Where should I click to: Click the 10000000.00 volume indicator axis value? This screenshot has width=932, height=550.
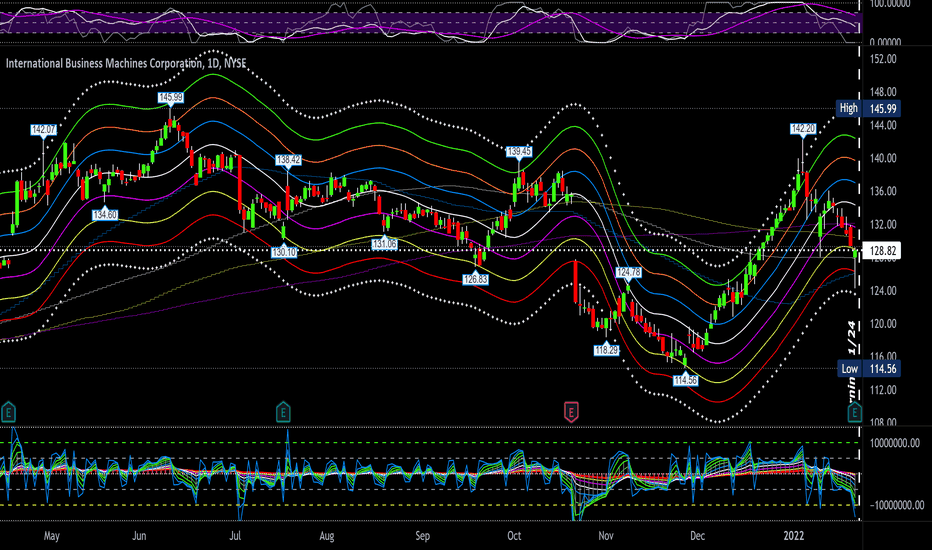895,443
